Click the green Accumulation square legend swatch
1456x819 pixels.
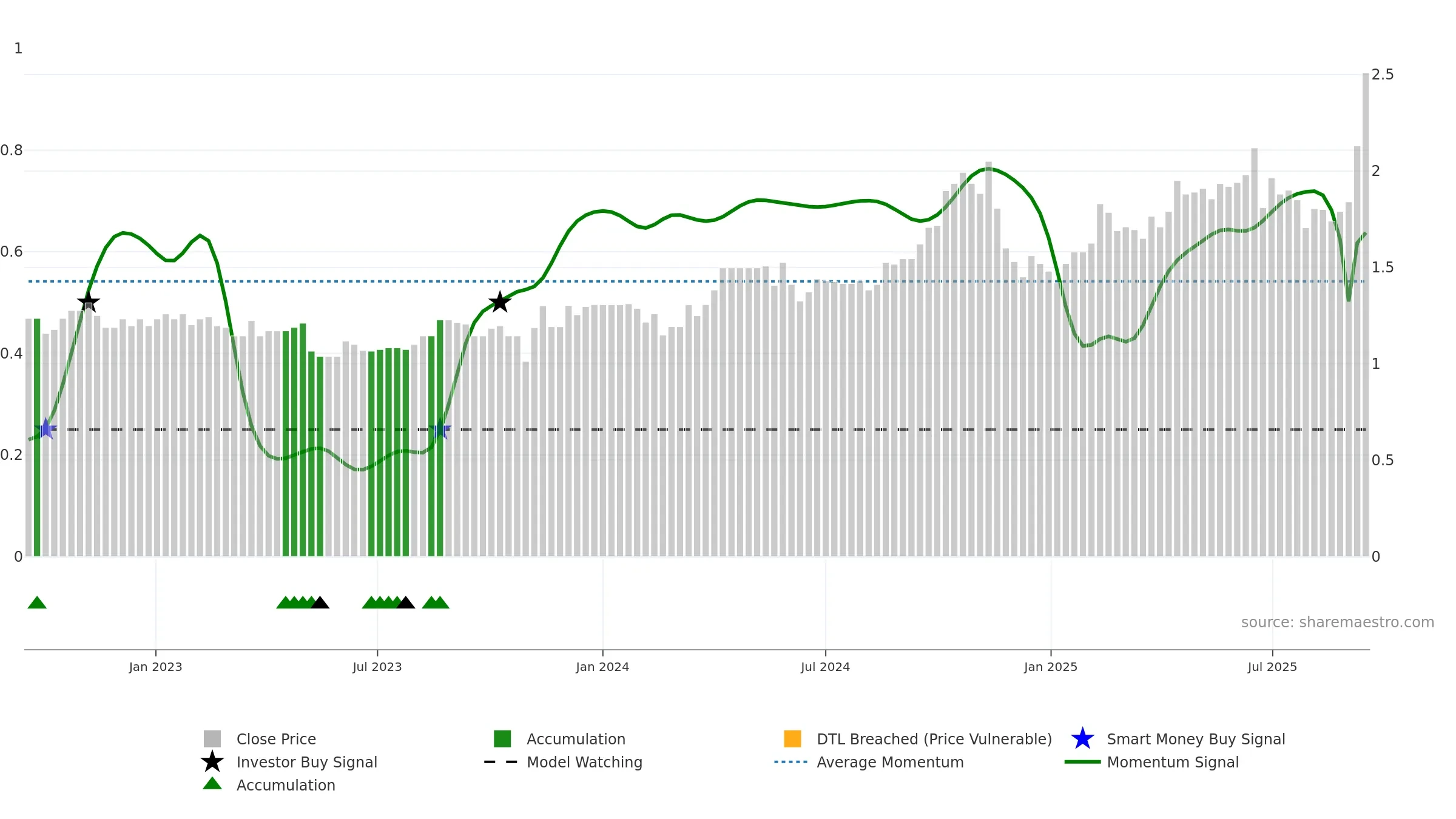point(502,739)
